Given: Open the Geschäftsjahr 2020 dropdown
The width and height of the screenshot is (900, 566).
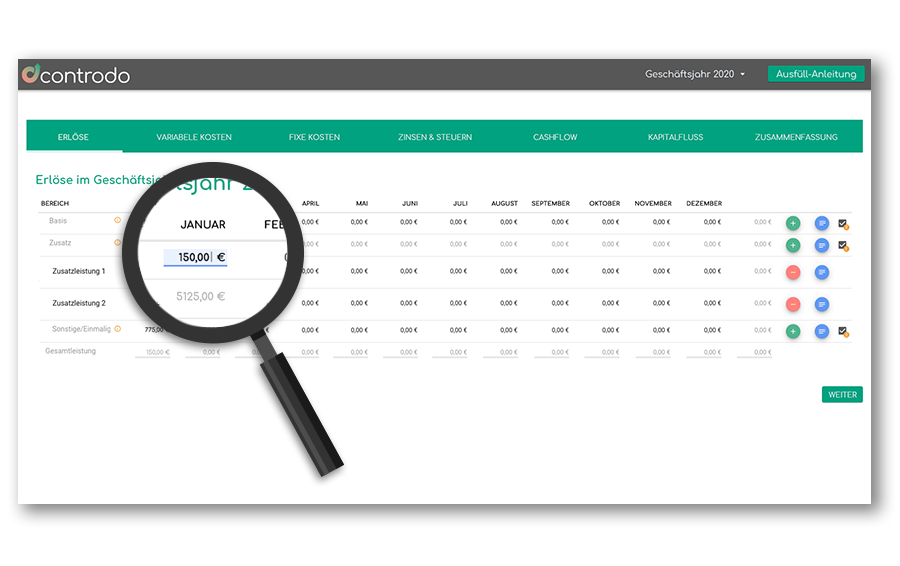Looking at the screenshot, I should (695, 75).
